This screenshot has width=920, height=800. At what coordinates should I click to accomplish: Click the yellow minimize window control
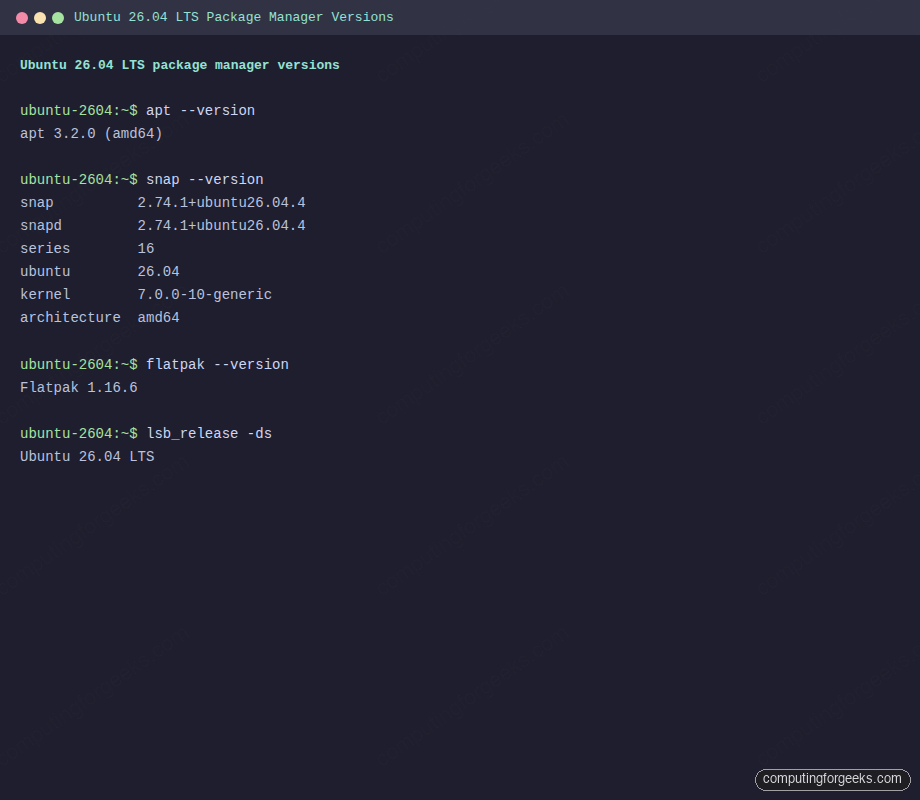(39, 17)
